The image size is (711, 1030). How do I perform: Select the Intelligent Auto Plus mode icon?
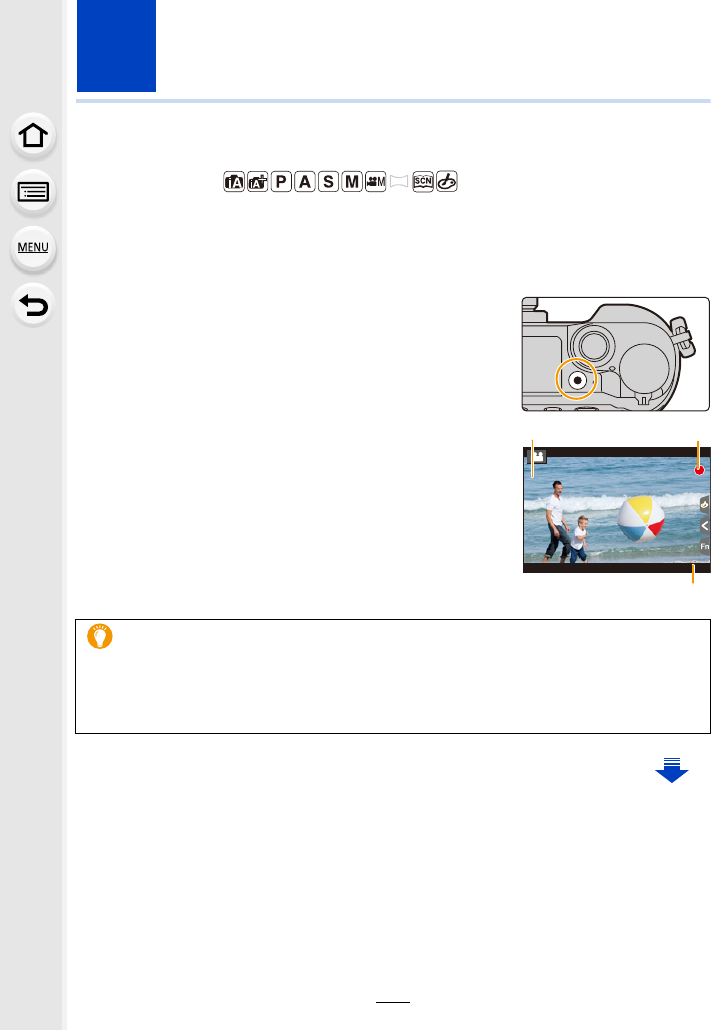(x=258, y=182)
